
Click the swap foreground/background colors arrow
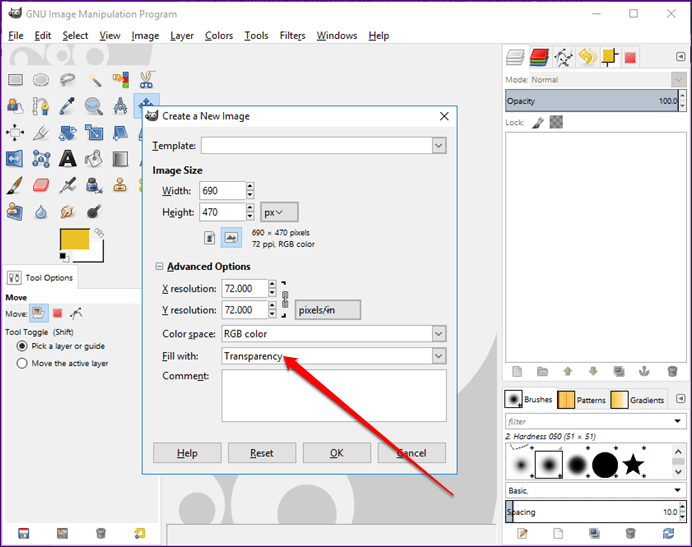click(x=99, y=233)
